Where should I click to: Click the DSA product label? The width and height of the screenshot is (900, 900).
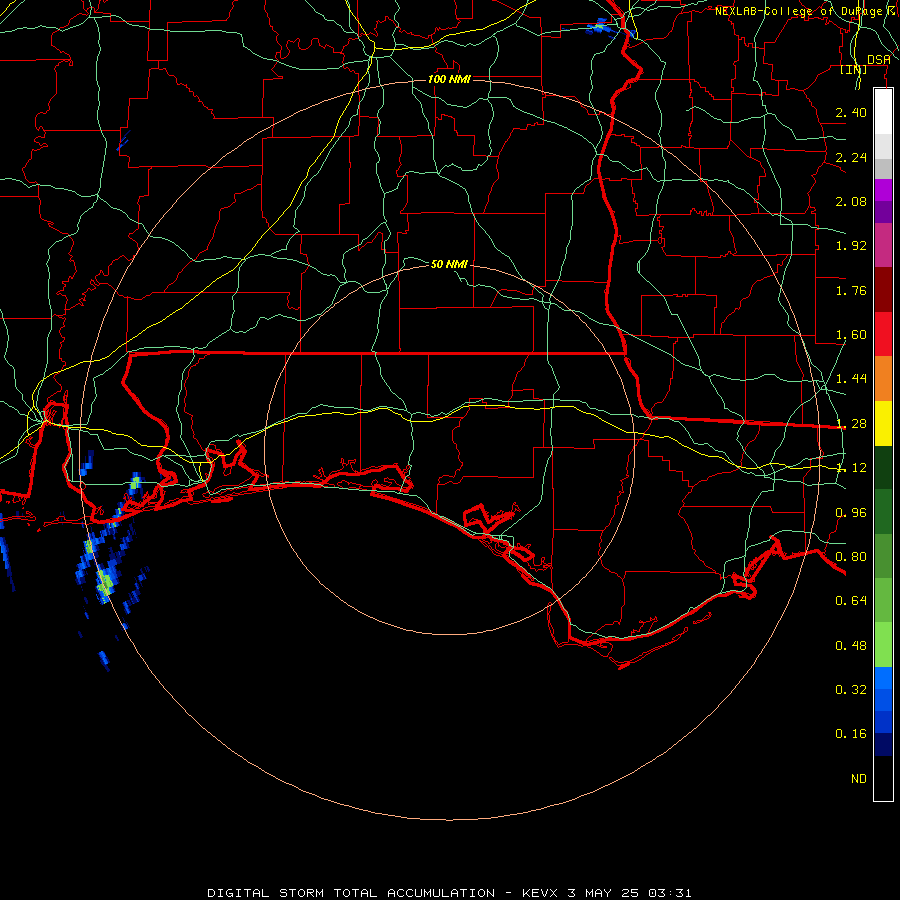879,60
